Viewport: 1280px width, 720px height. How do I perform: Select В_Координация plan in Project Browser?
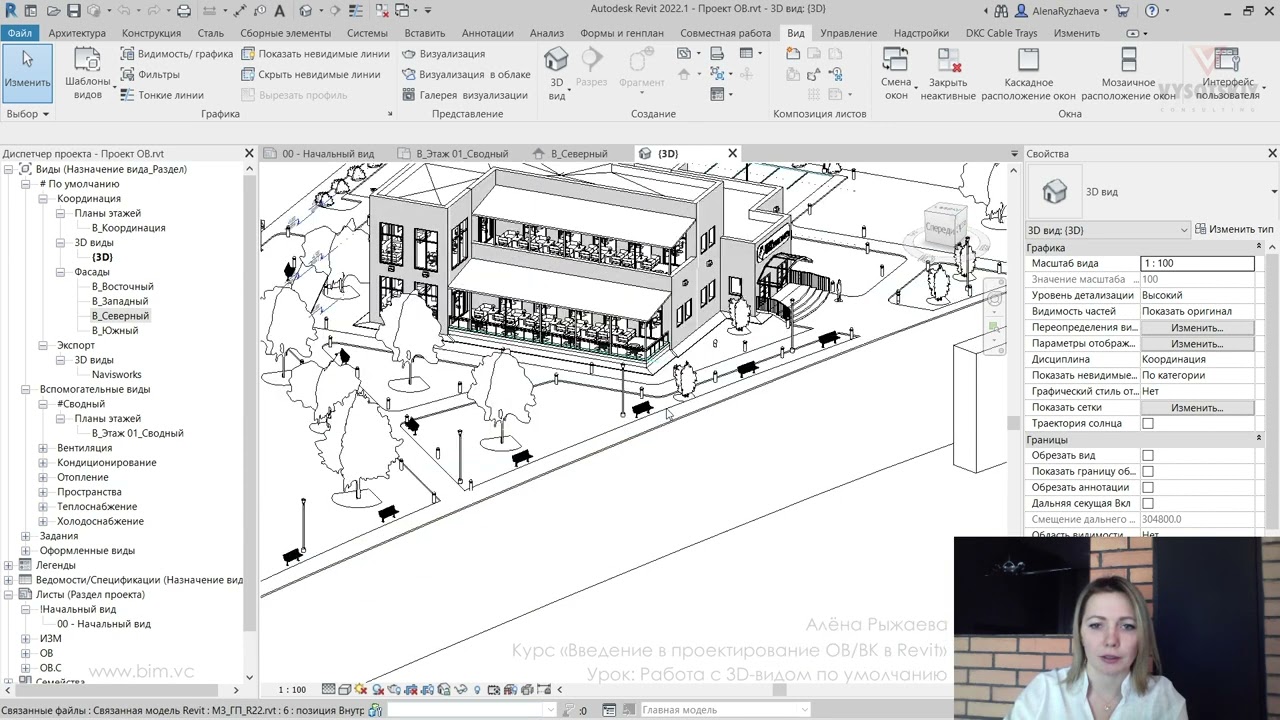click(129, 228)
